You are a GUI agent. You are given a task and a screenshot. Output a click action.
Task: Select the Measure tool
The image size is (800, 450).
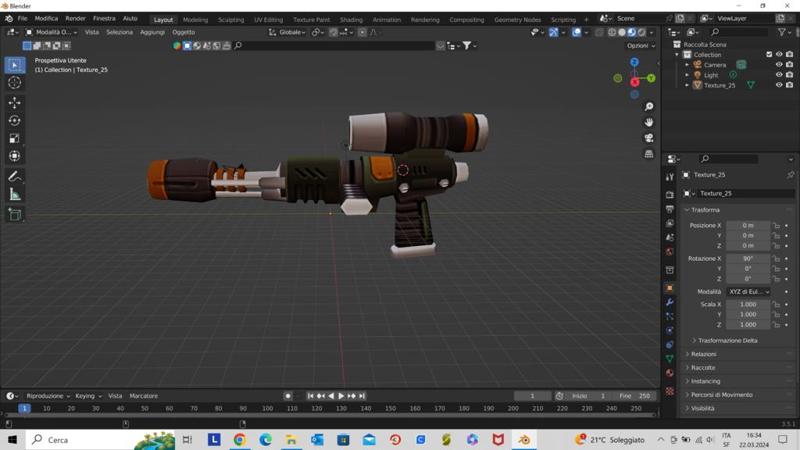coord(15,194)
